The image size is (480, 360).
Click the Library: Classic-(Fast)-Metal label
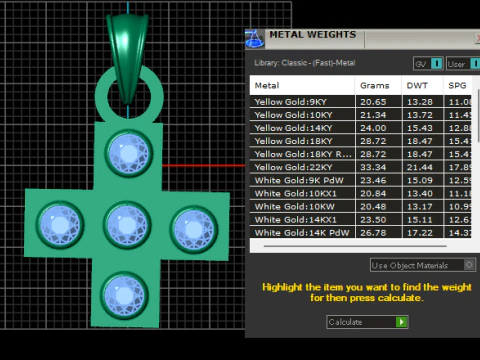(x=305, y=63)
